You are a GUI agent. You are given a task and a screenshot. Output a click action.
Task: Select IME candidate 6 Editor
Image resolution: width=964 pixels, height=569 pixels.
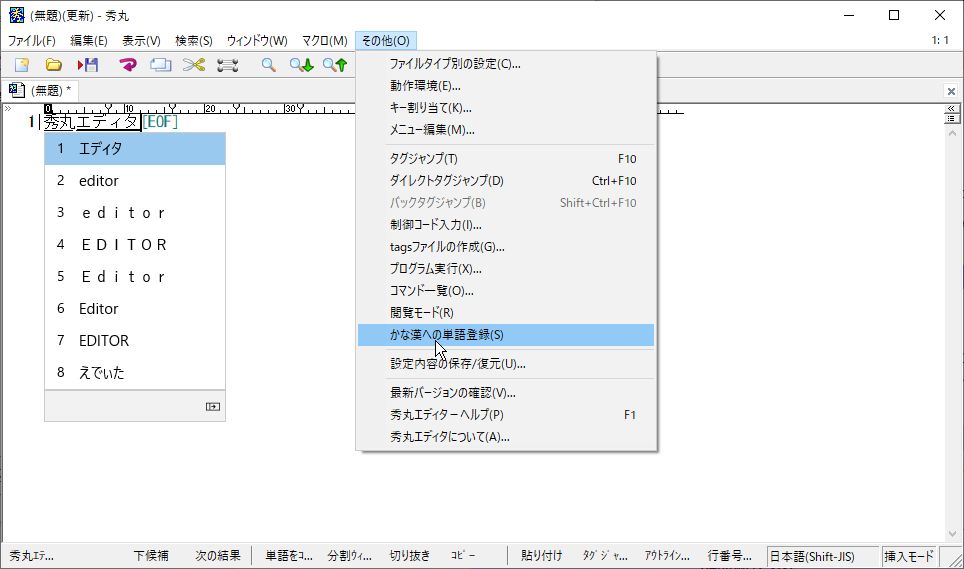click(x=135, y=308)
